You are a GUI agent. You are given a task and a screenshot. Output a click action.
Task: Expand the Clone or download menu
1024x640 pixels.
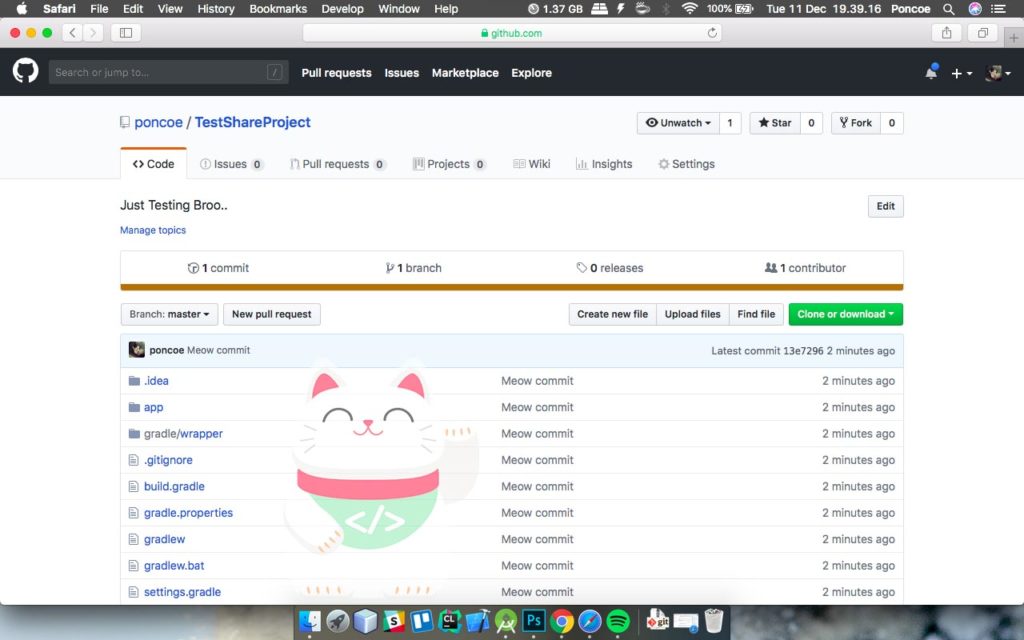pyautogui.click(x=846, y=314)
